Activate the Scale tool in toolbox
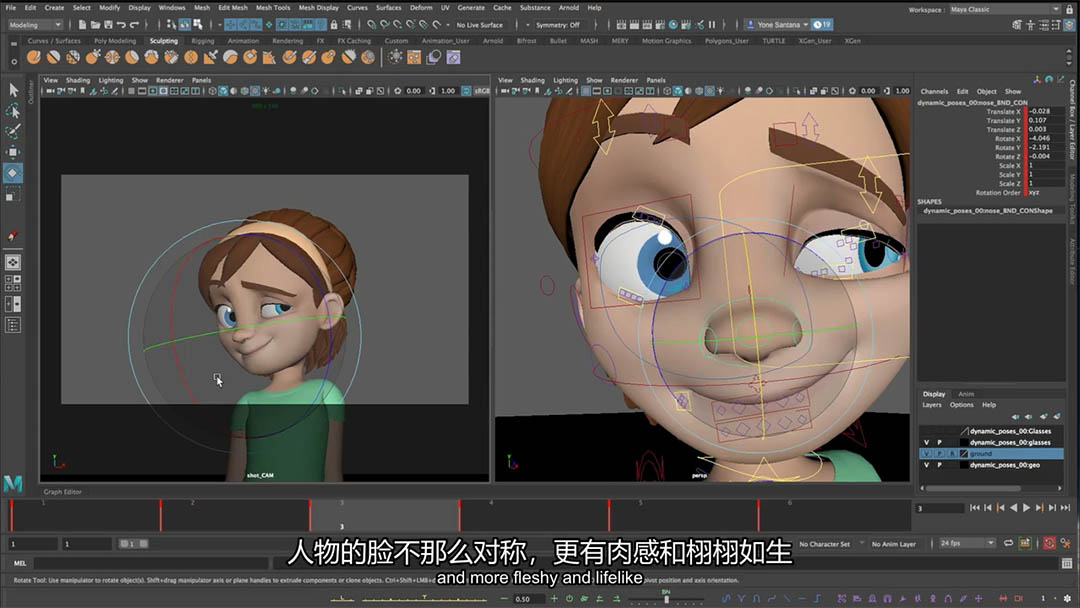This screenshot has height=608, width=1080. [x=12, y=195]
